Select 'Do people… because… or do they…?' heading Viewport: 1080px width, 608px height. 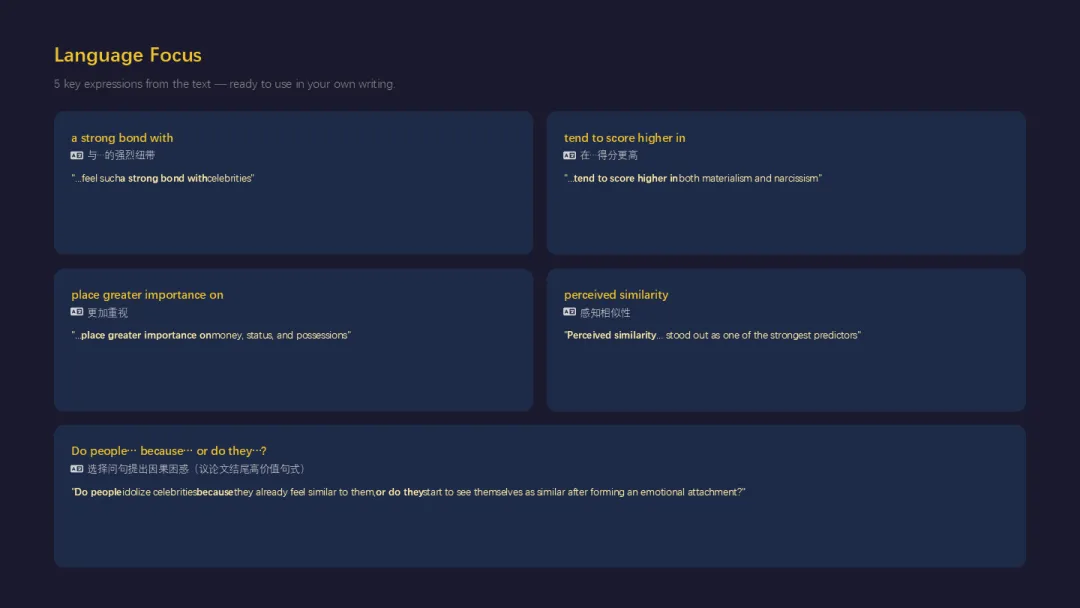point(169,451)
